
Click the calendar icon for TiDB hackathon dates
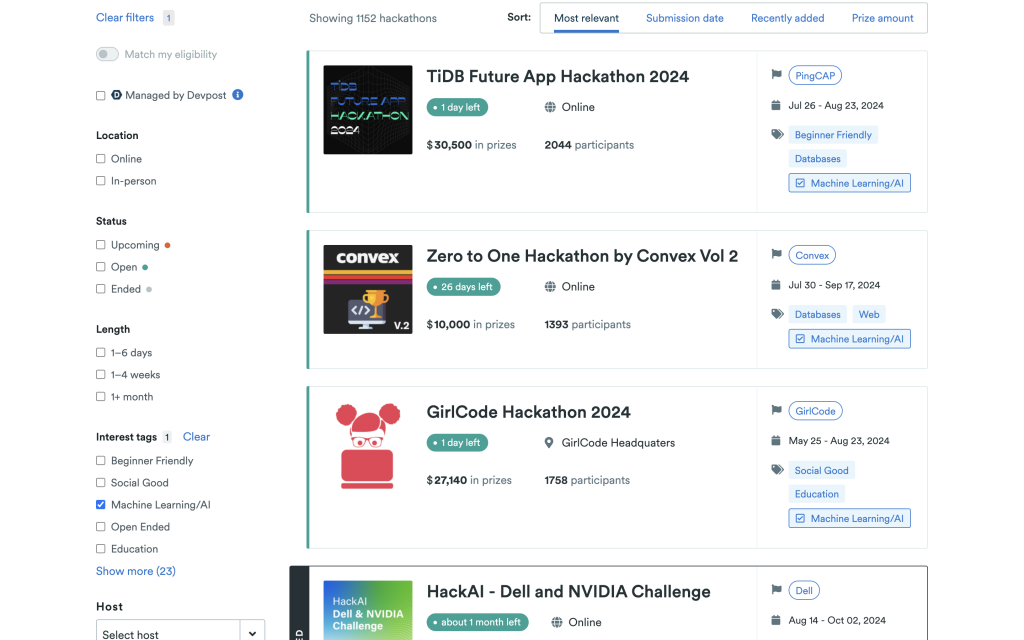[x=777, y=105]
